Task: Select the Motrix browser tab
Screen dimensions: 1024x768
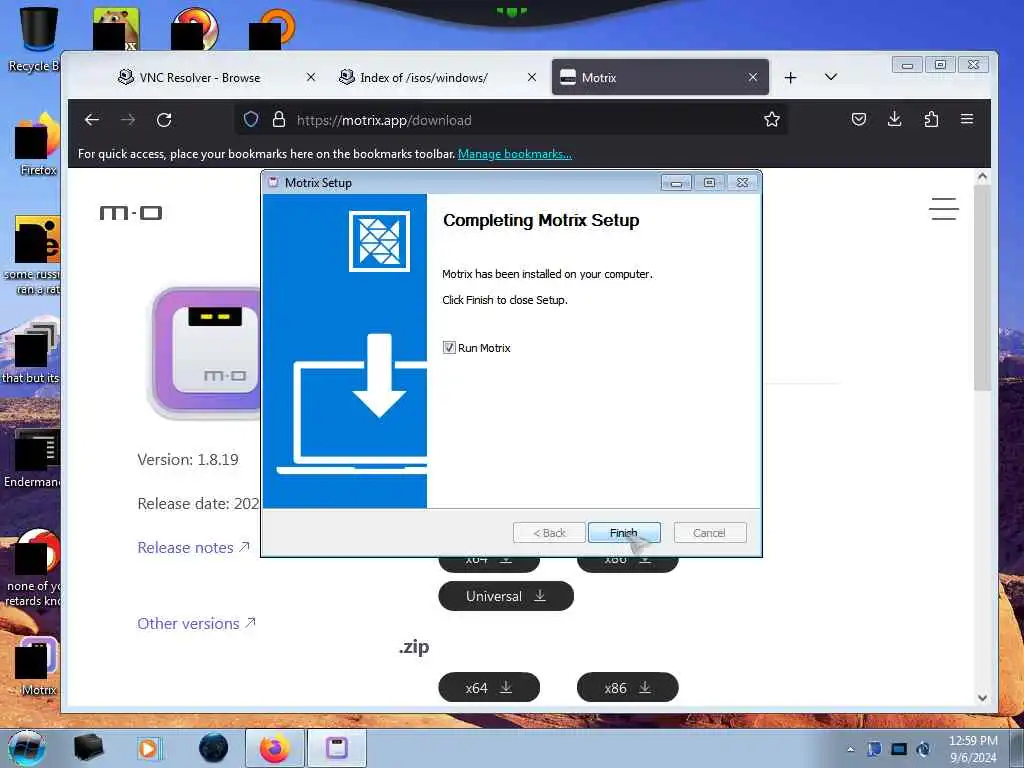Action: point(660,77)
